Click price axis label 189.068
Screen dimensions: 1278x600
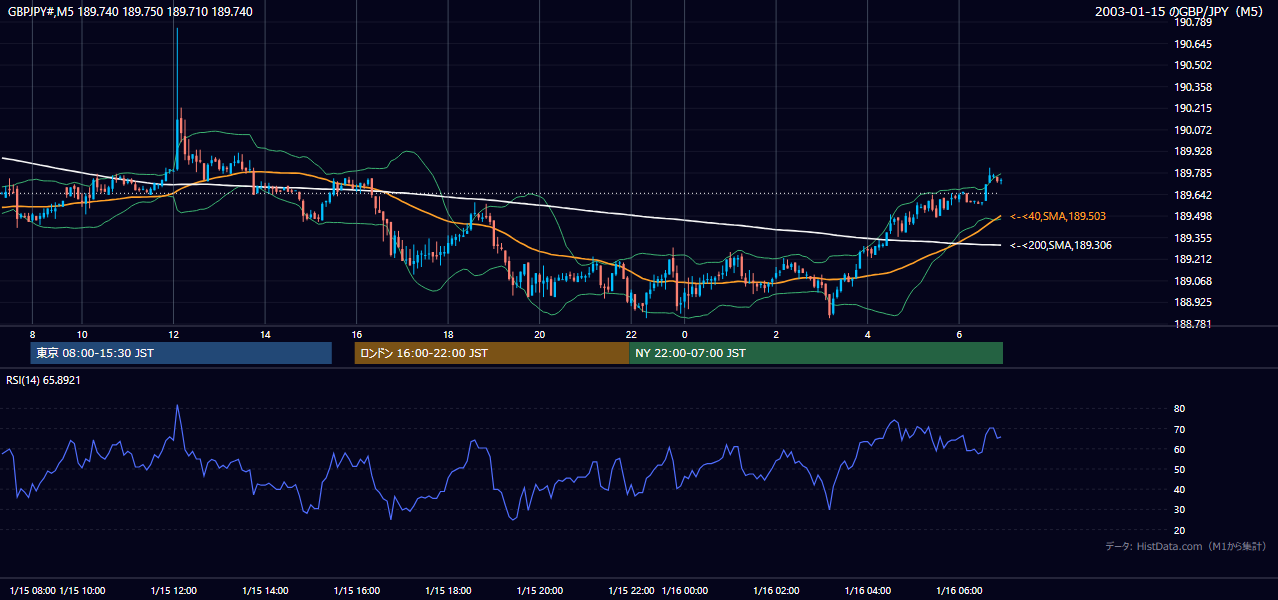pos(1194,281)
